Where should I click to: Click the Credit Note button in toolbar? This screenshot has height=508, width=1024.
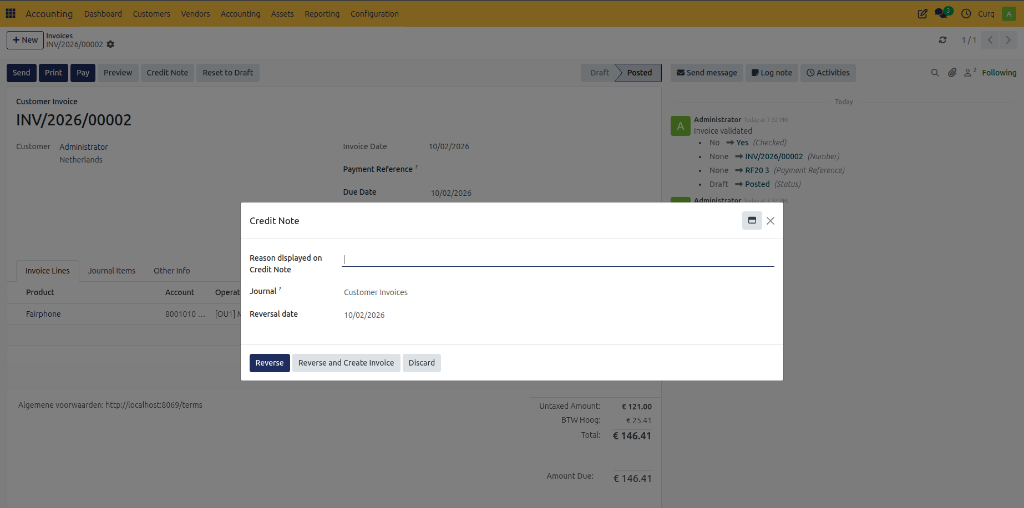[x=167, y=72]
